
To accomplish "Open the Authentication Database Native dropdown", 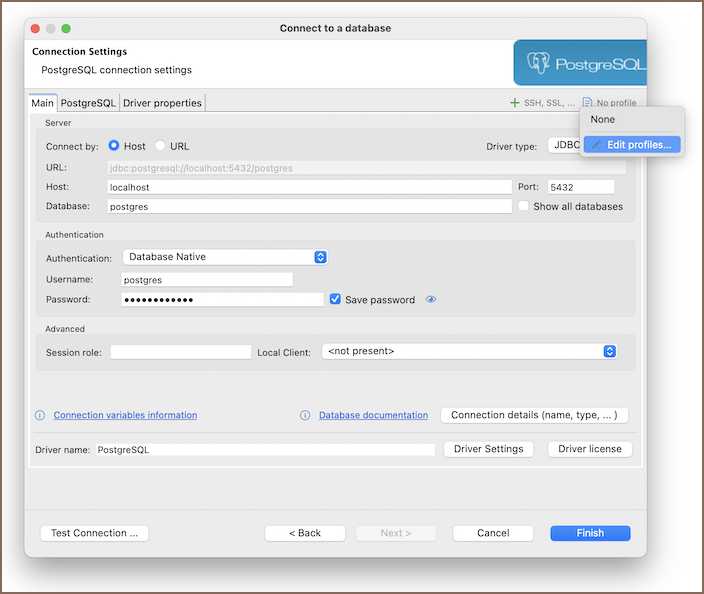I will coord(224,257).
